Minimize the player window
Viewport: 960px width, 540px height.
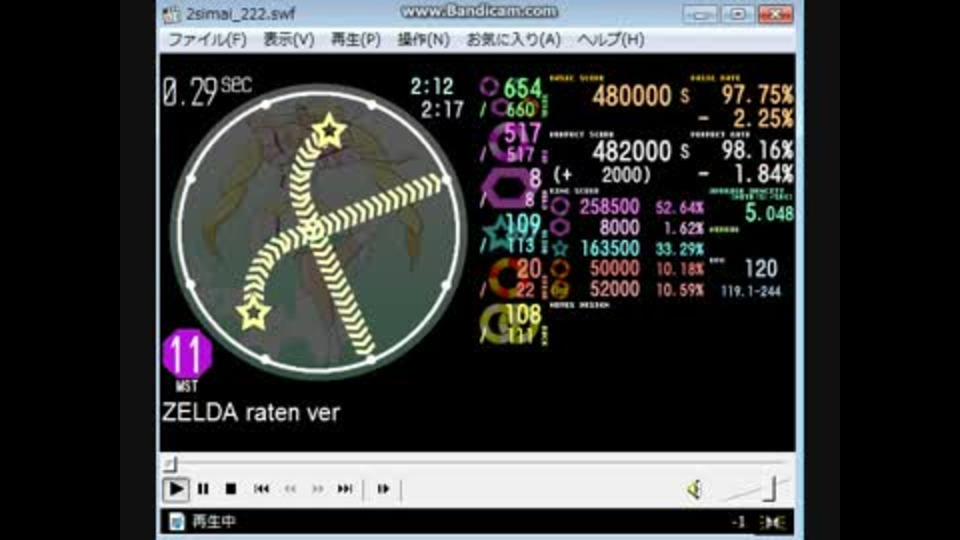[700, 13]
